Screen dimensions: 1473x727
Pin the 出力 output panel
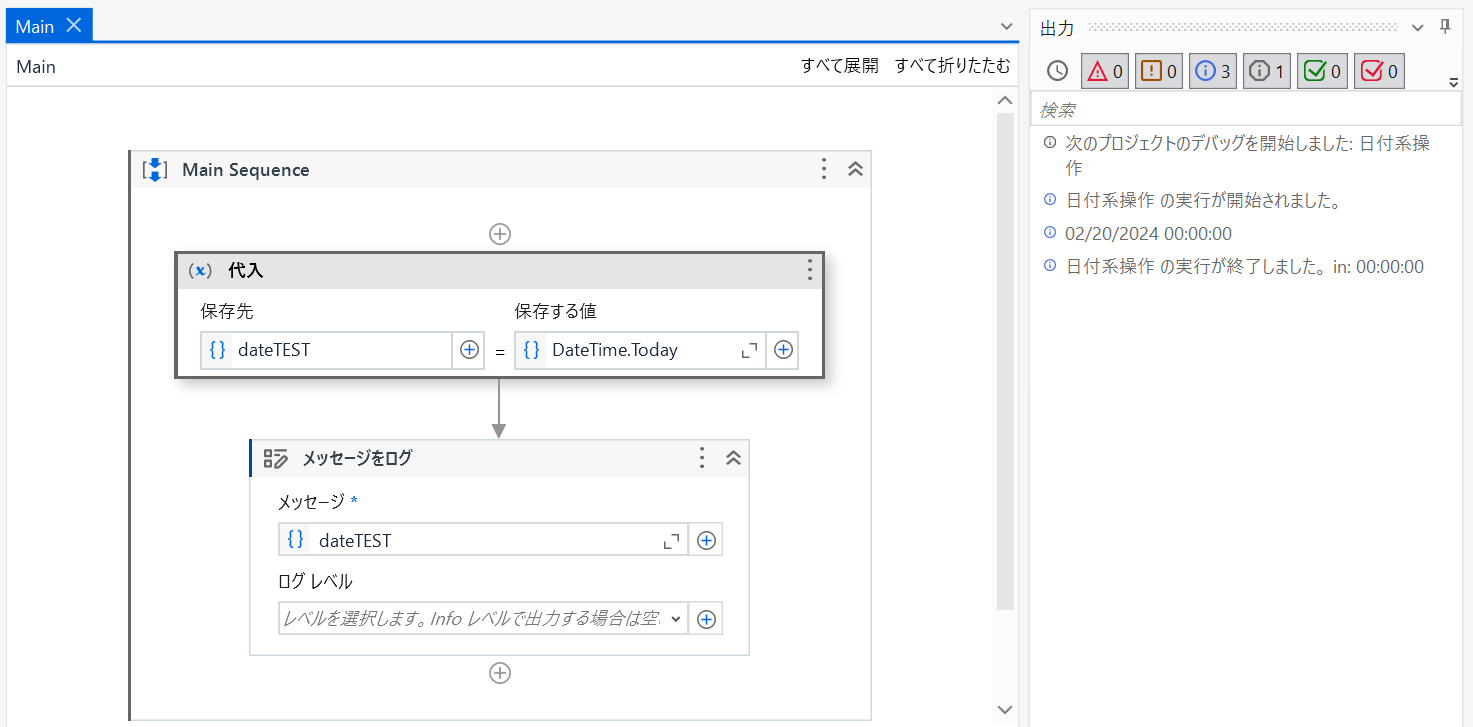tap(1445, 27)
